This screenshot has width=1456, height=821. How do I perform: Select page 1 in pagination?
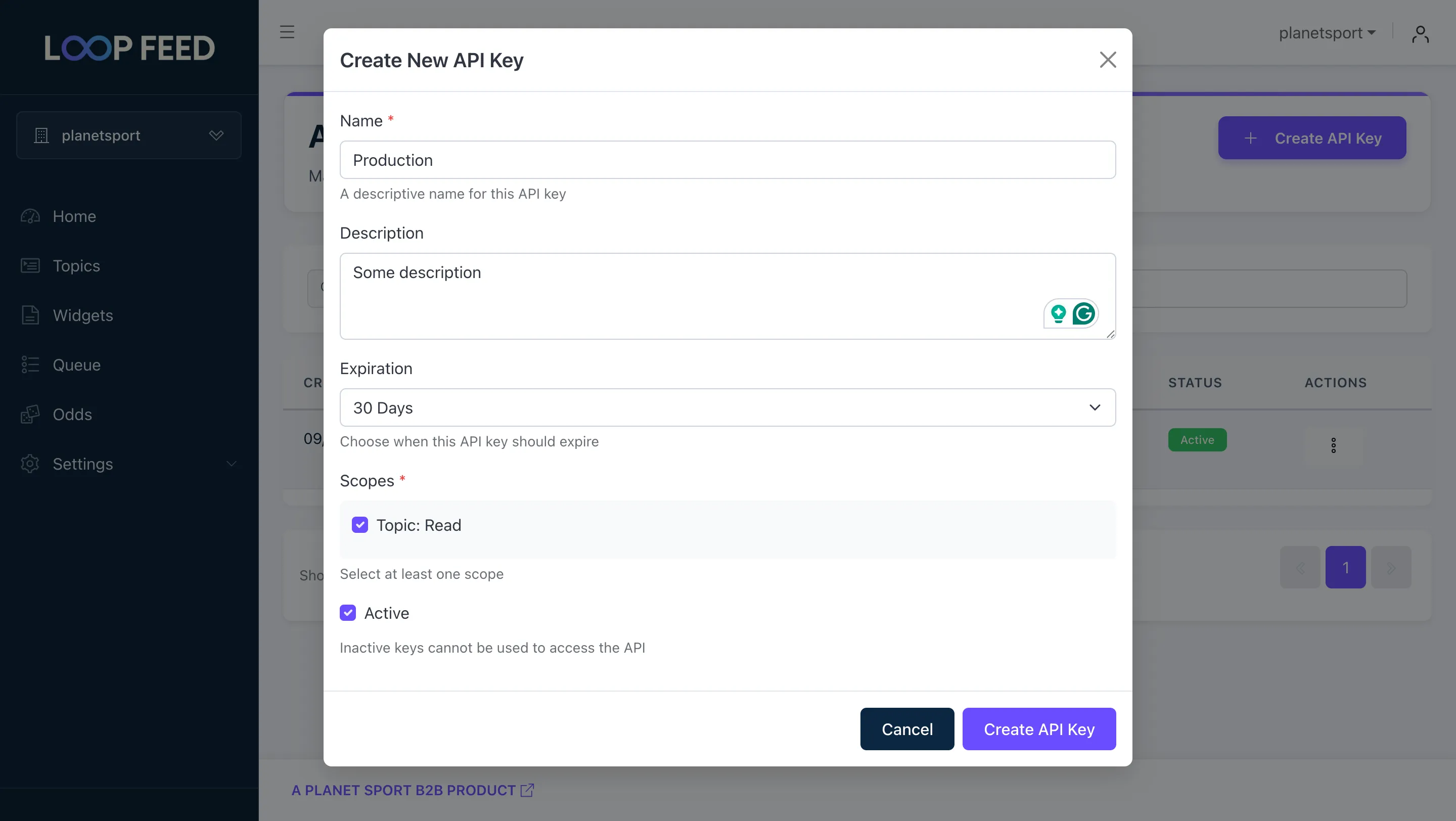[x=1346, y=567]
